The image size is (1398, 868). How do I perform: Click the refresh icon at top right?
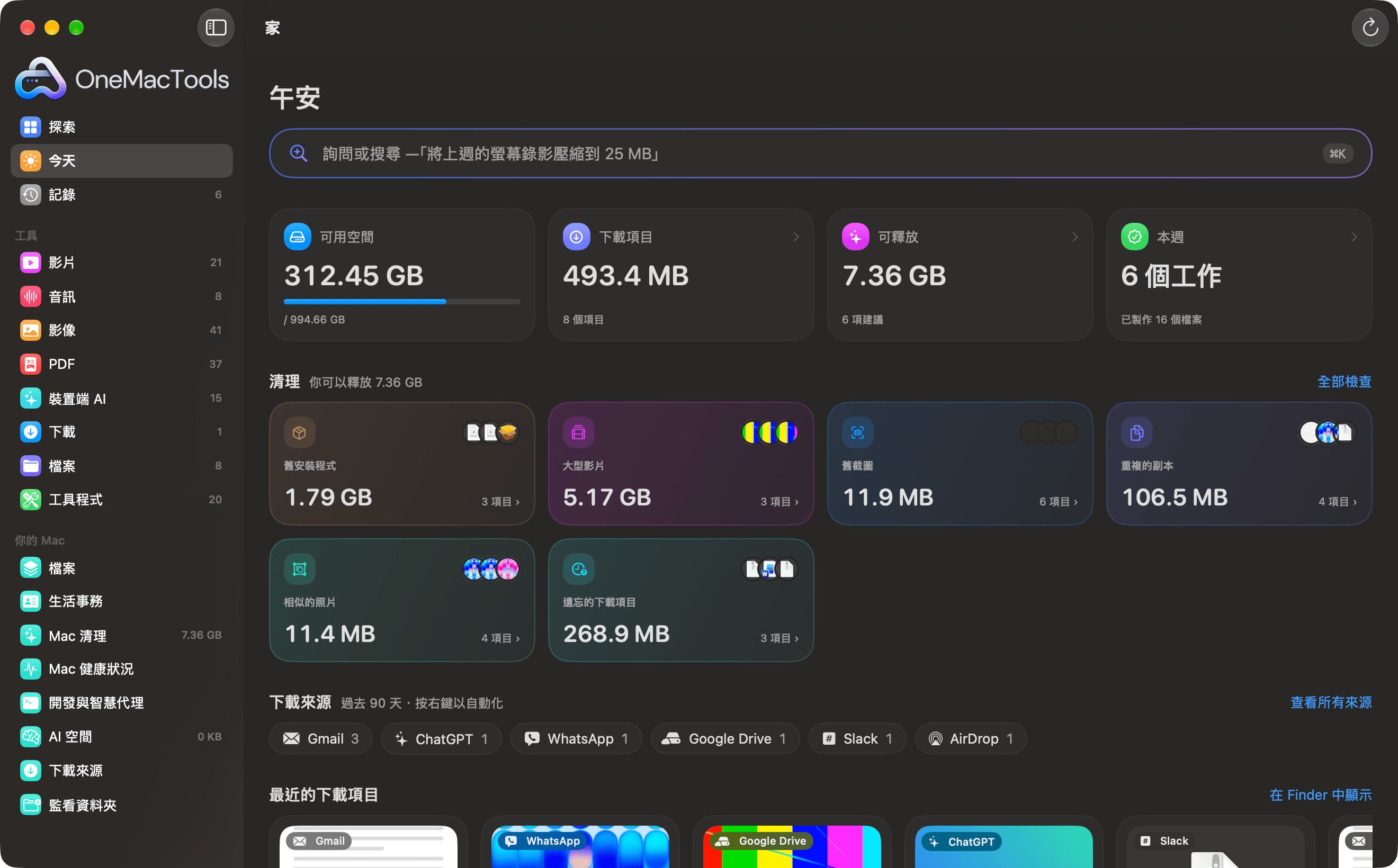coord(1370,28)
